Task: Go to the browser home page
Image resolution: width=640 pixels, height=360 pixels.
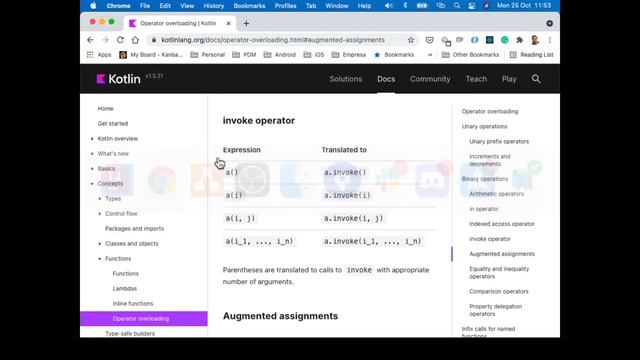Action: tap(135, 40)
